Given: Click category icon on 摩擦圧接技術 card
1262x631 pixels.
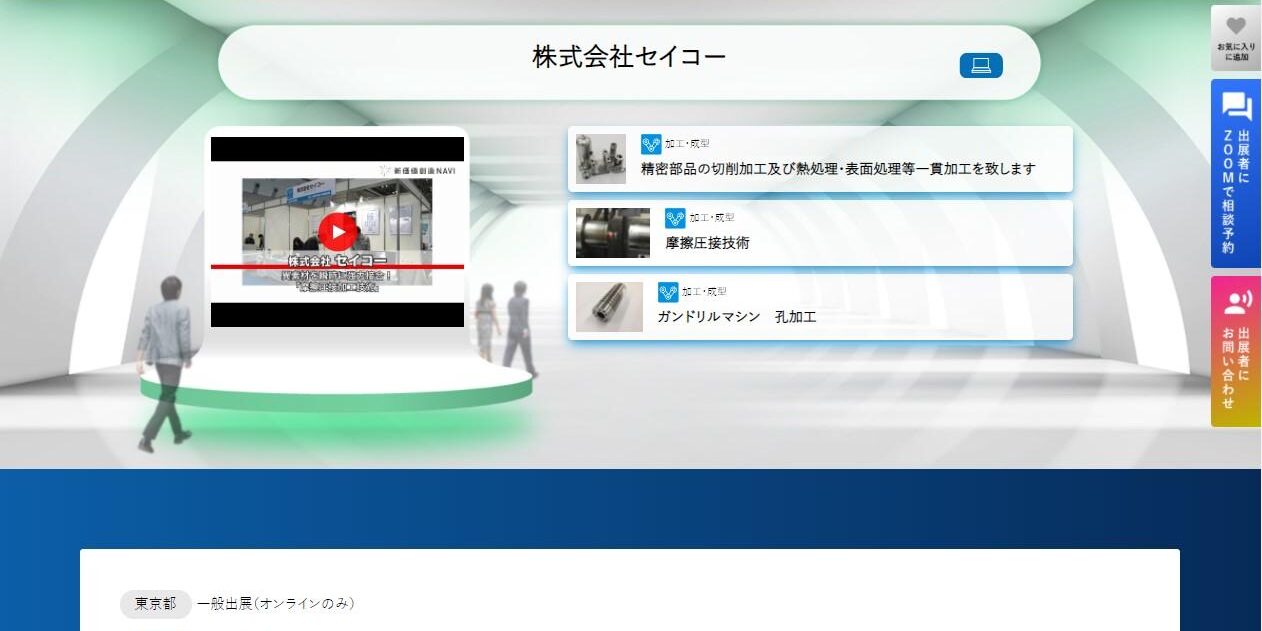Looking at the screenshot, I should (x=675, y=218).
